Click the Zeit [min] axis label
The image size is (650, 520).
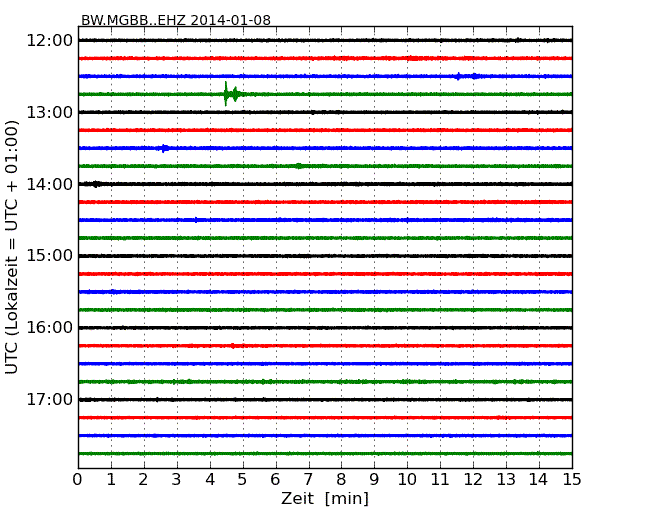point(325,498)
